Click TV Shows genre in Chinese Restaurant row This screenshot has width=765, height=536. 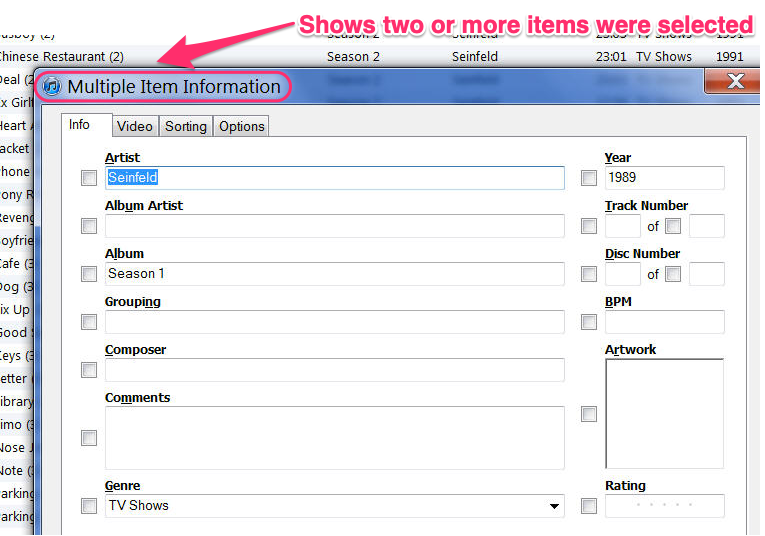pyautogui.click(x=664, y=57)
